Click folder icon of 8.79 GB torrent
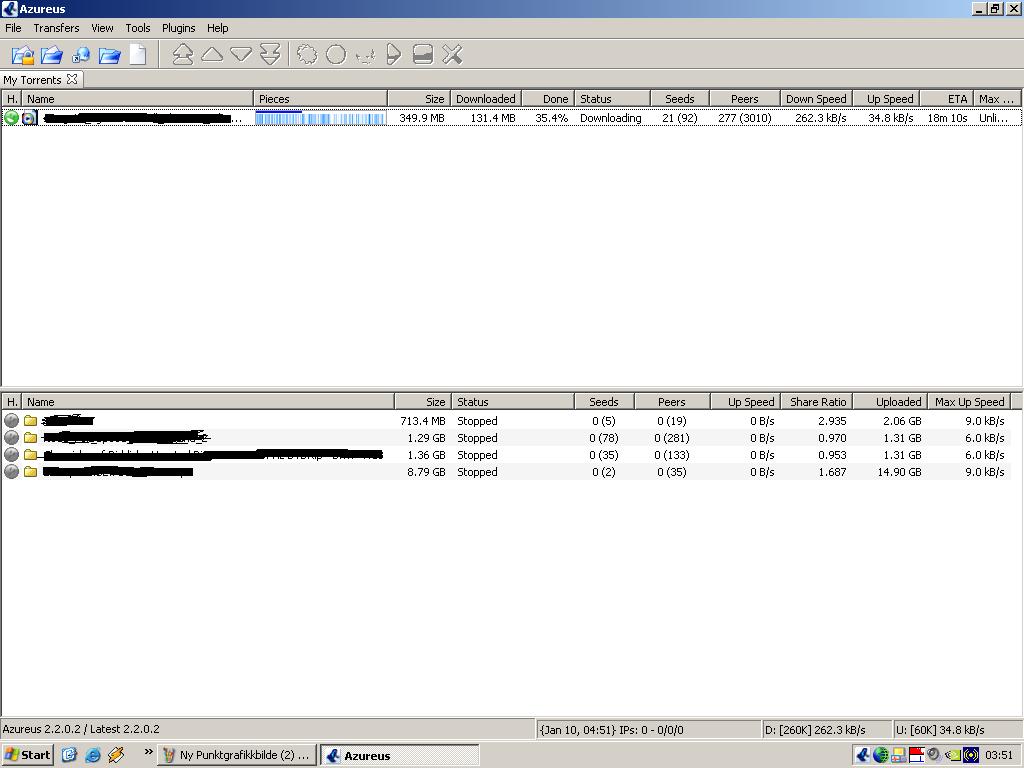Screen dimensions: 1024x768 pos(30,472)
